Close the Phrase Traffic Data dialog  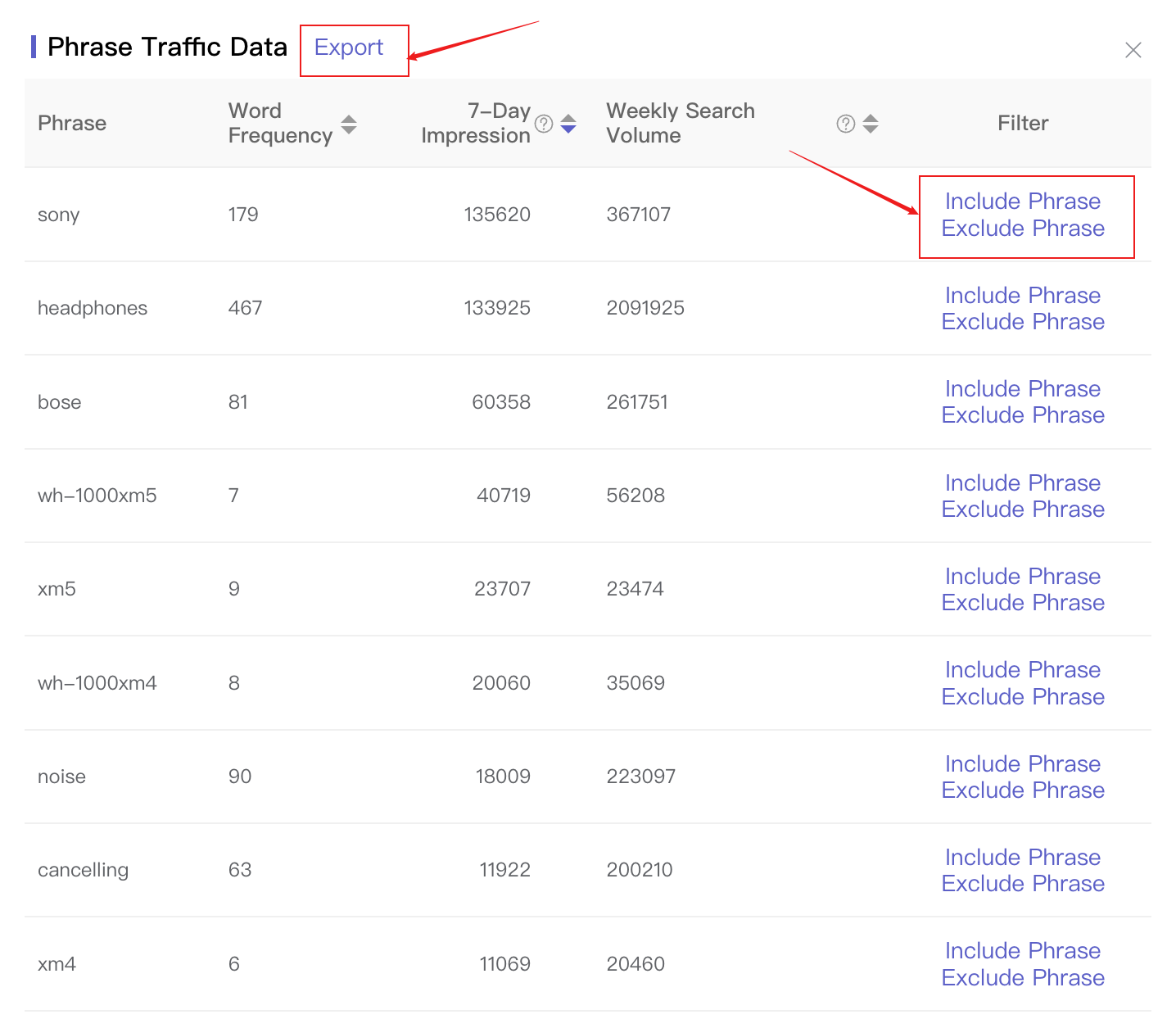point(1133,50)
